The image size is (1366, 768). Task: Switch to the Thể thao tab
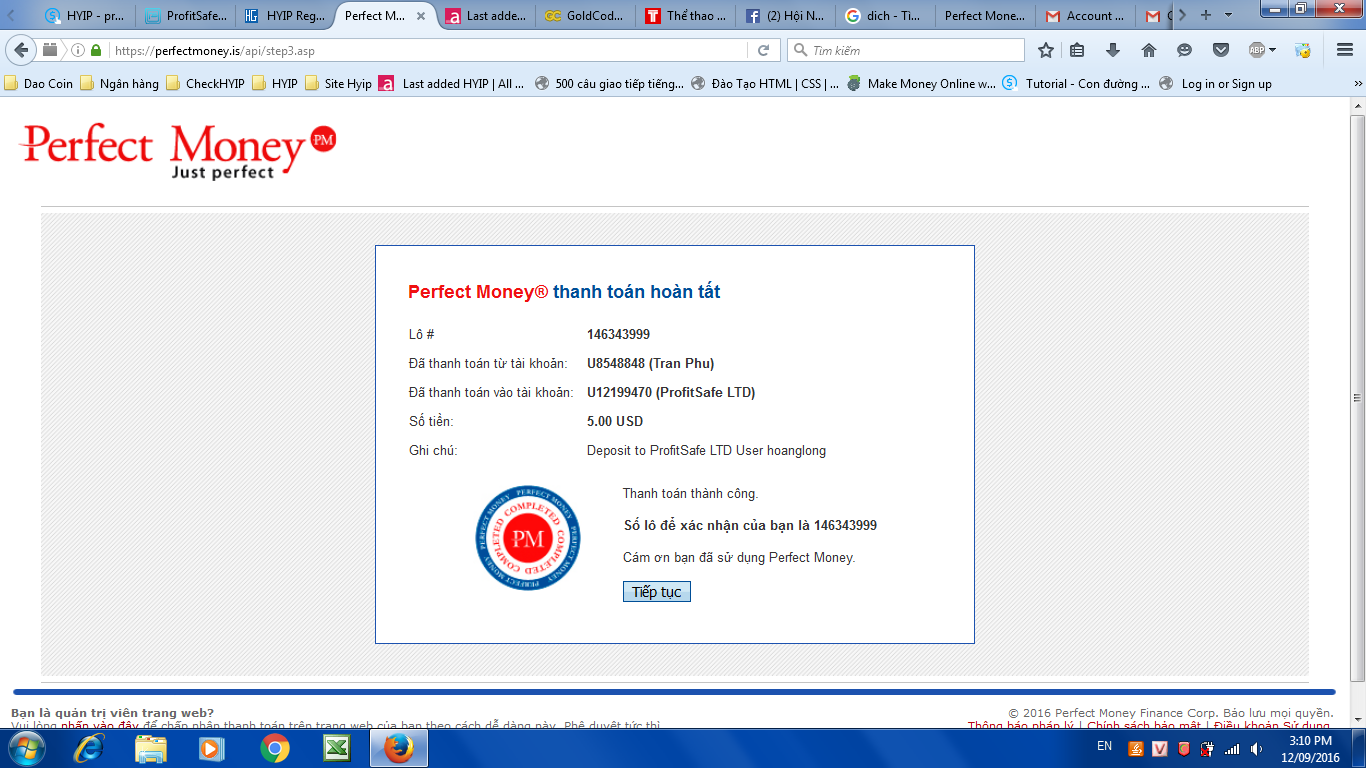click(x=686, y=16)
